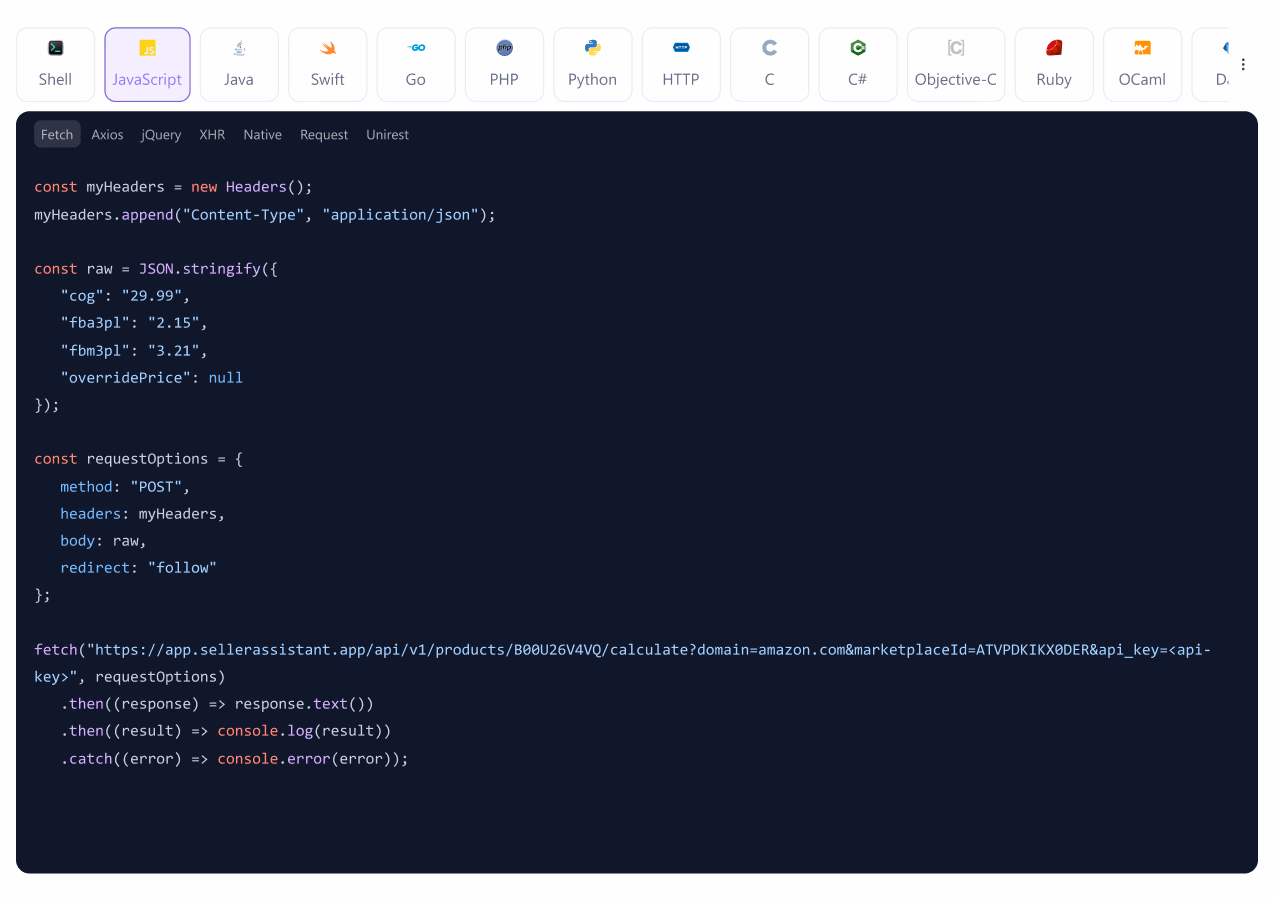Select the HTTP badge icon
This screenshot has height=900, width=1274.
[681, 48]
